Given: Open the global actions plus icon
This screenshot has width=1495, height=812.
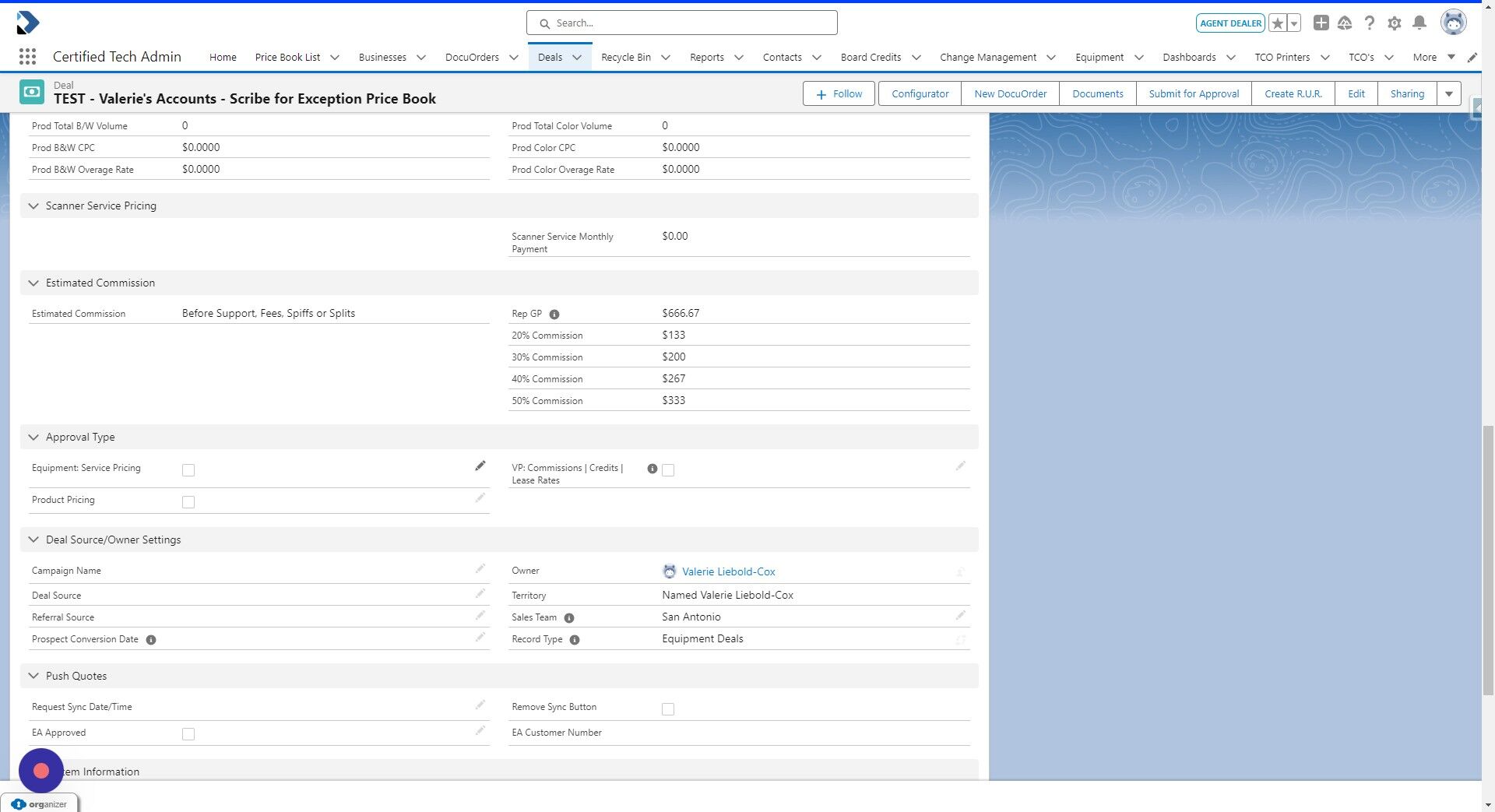Looking at the screenshot, I should click(x=1321, y=23).
